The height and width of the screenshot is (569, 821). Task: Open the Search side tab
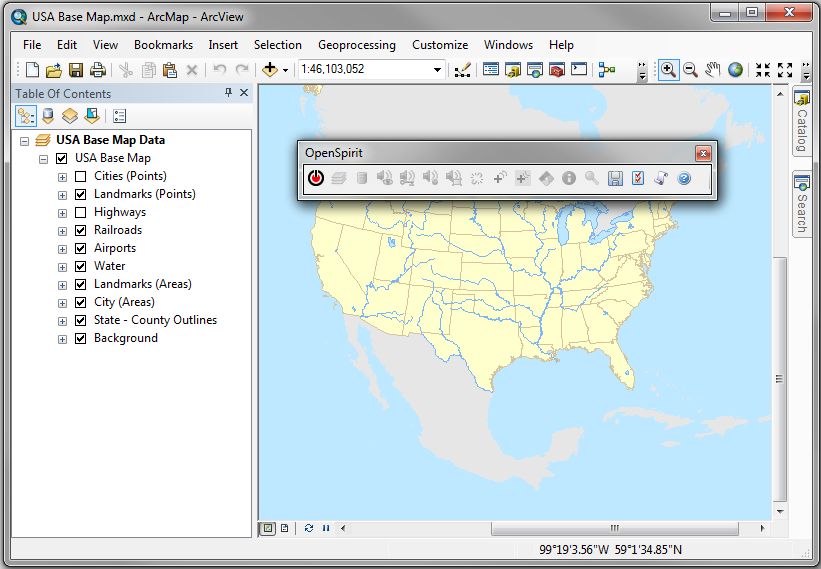802,205
